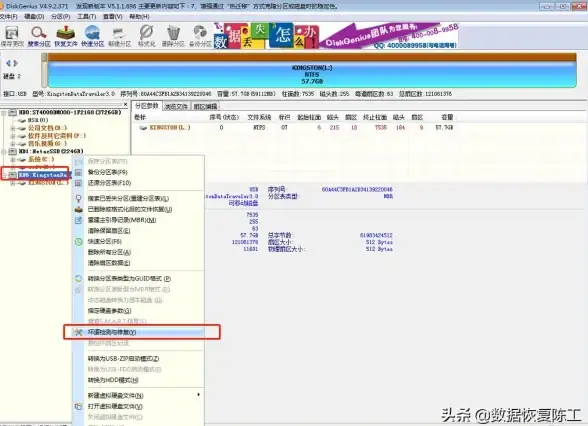Image resolution: width=588 pixels, height=426 pixels.
Task: Select the 公司文档 partition in tree
Action: pos(47,128)
